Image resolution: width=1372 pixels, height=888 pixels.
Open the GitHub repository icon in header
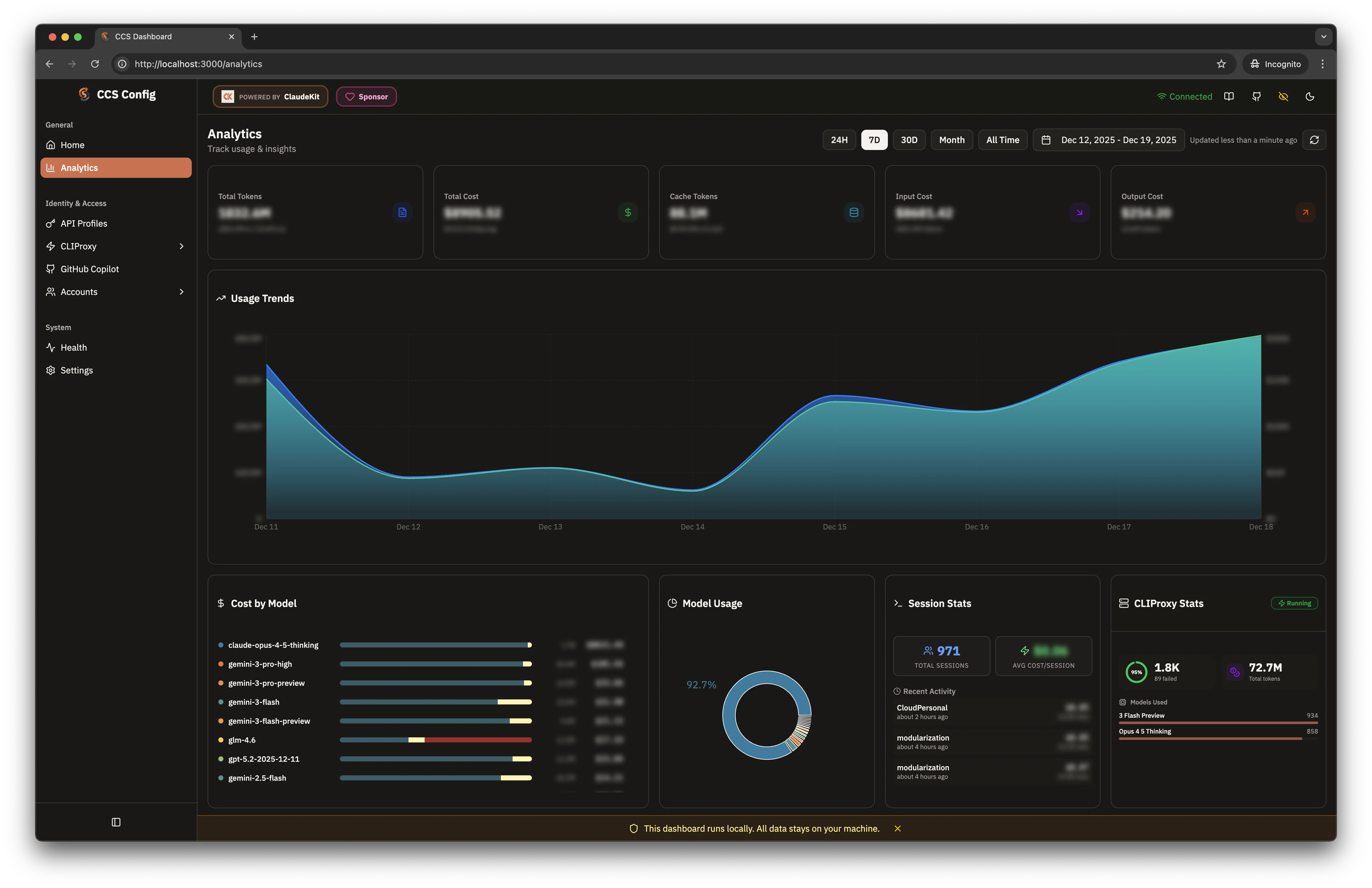click(1257, 96)
